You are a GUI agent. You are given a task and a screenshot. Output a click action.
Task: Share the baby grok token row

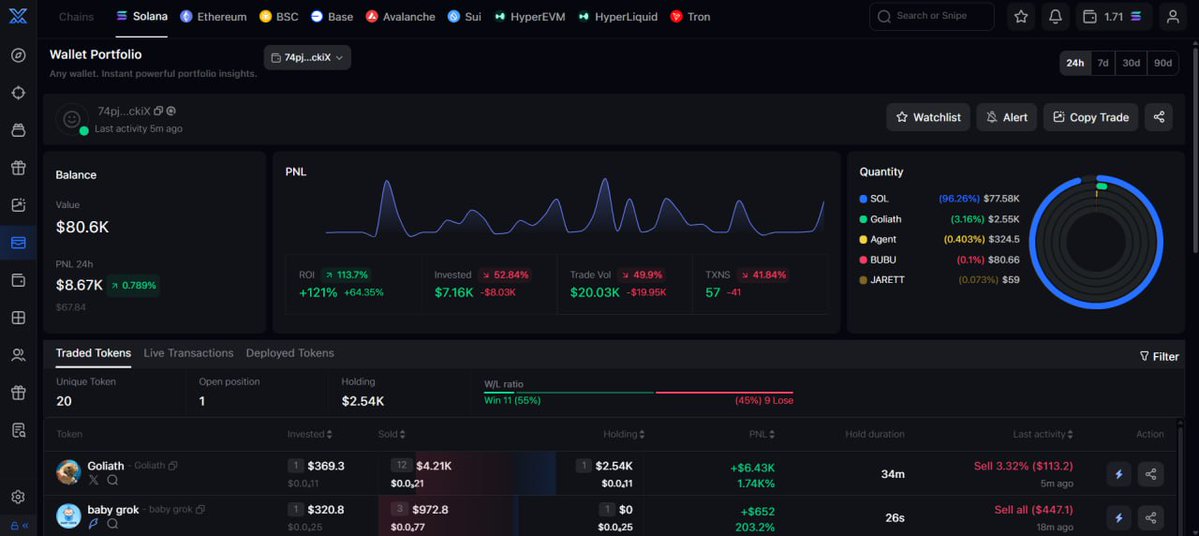click(x=1151, y=518)
